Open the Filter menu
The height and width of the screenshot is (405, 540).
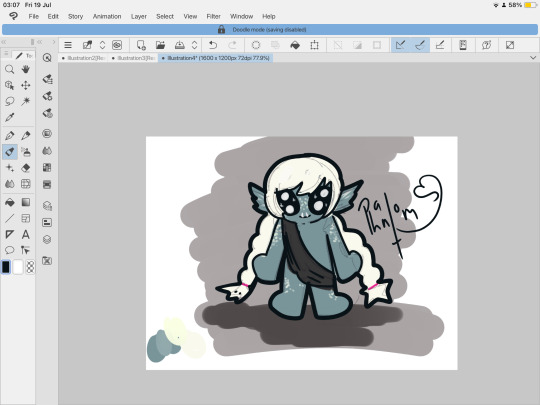(214, 16)
